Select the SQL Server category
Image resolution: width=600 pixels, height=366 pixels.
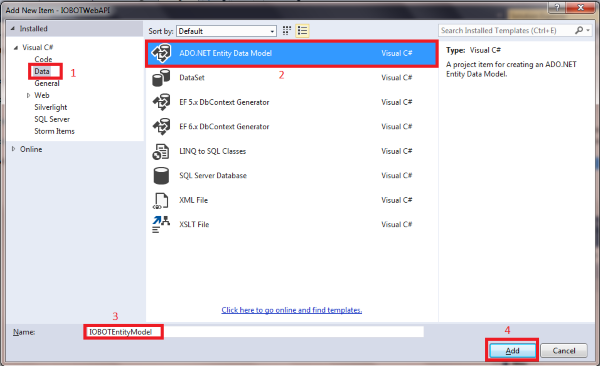52,119
